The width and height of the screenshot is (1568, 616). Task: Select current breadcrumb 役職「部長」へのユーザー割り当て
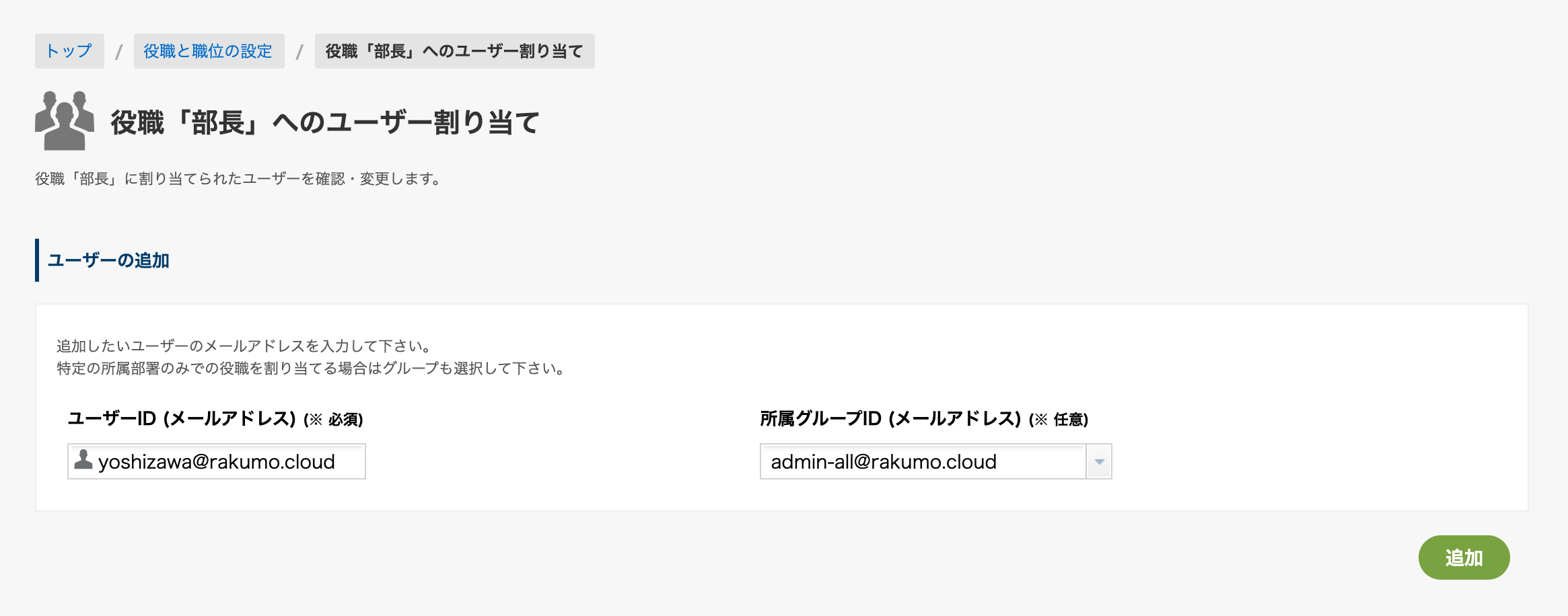click(x=454, y=51)
